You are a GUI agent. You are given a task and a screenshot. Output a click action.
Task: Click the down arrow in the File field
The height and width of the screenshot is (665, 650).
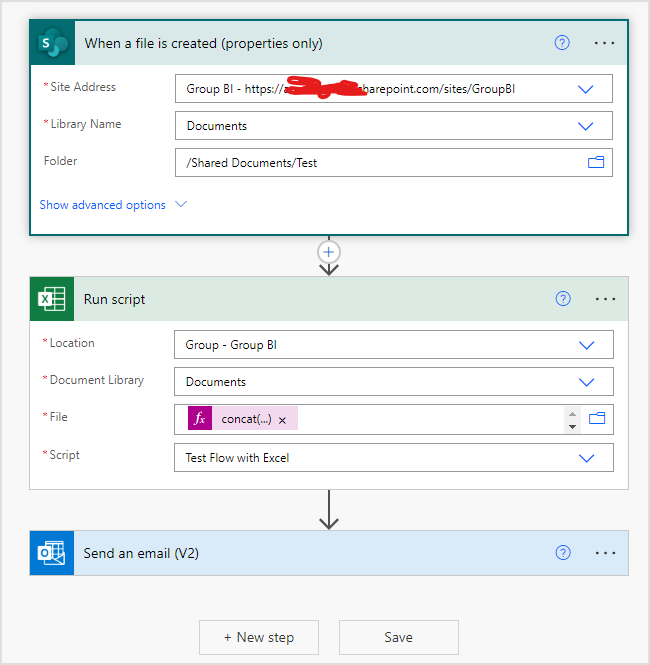coord(572,427)
